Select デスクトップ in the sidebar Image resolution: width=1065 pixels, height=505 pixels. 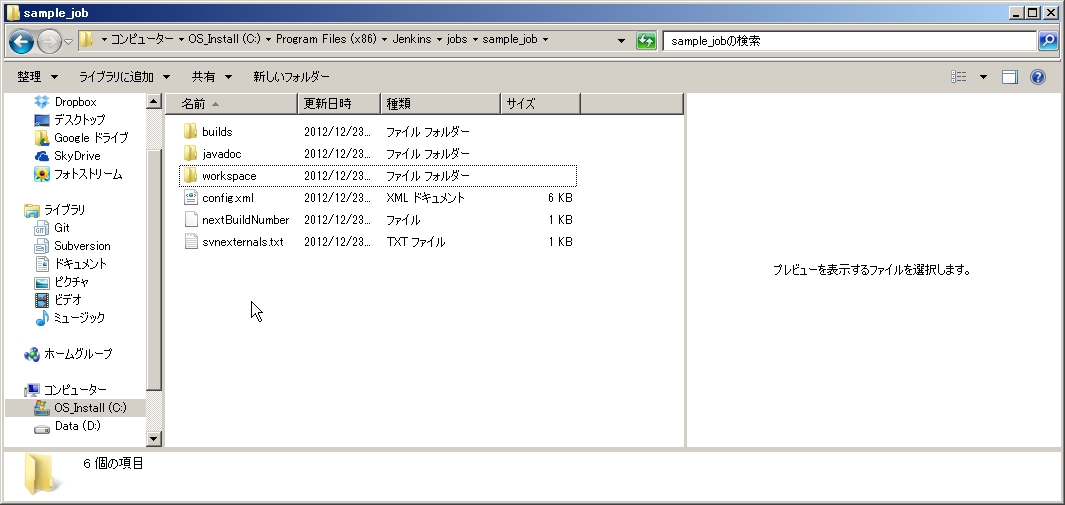point(79,119)
